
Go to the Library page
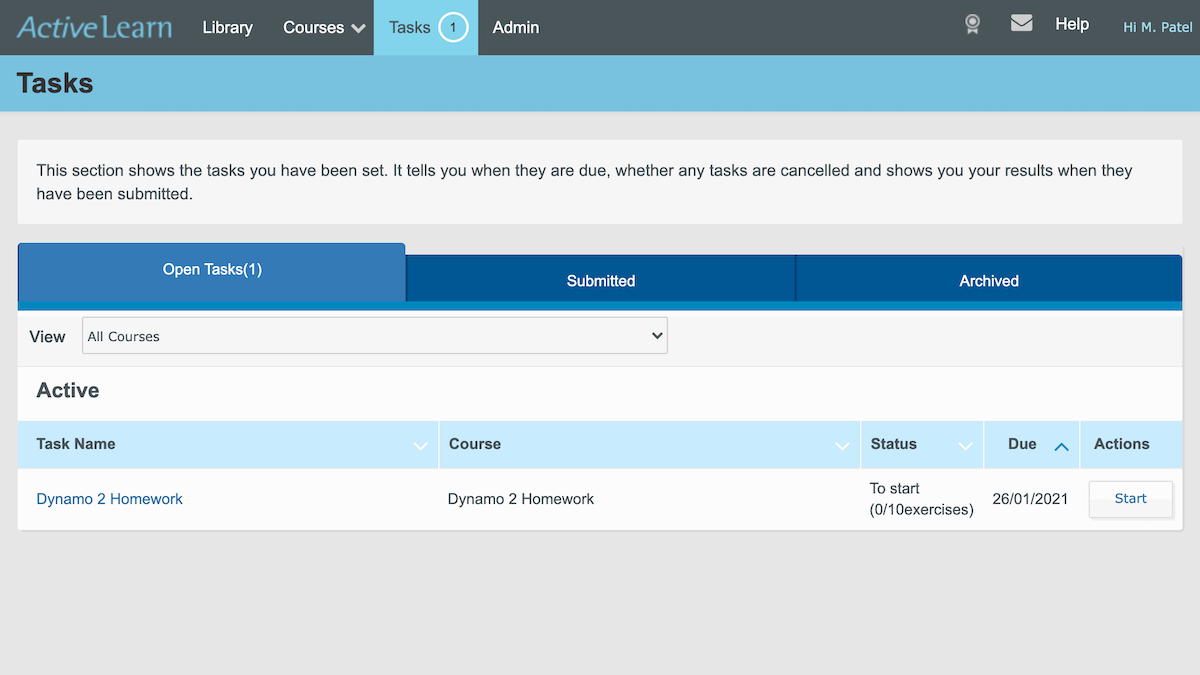point(227,27)
